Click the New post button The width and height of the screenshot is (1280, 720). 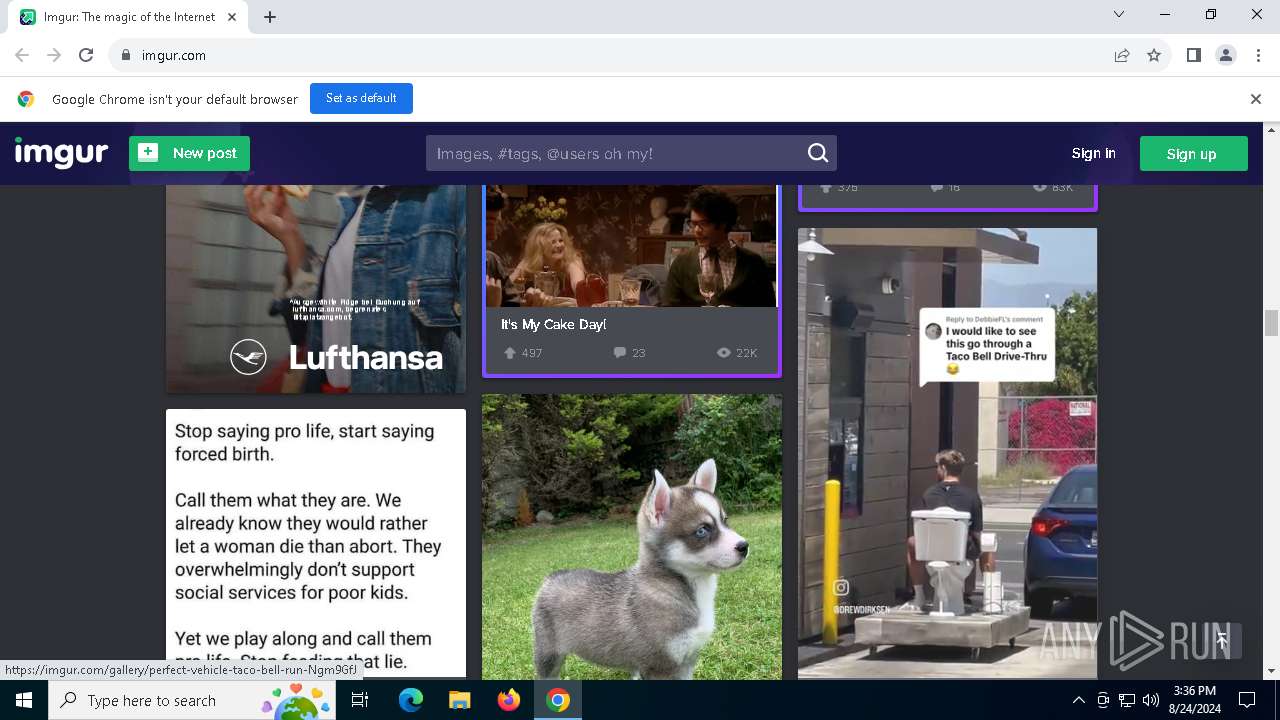tap(189, 153)
